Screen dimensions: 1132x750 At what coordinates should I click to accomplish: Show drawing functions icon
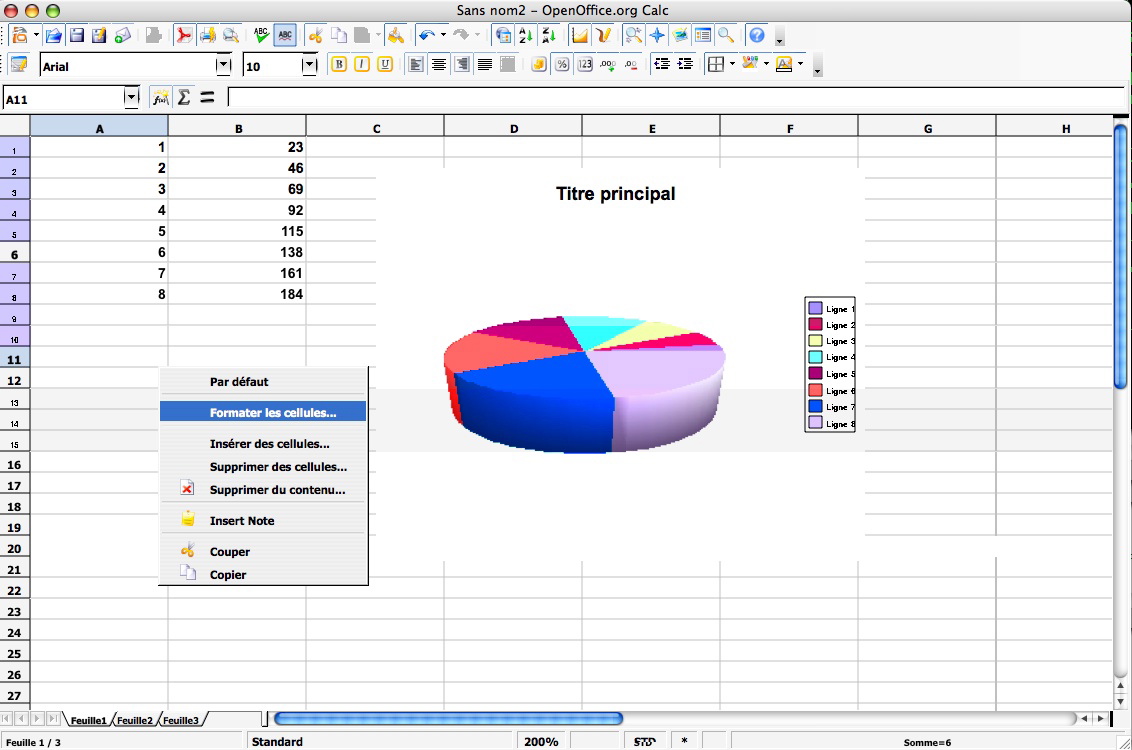pos(603,35)
